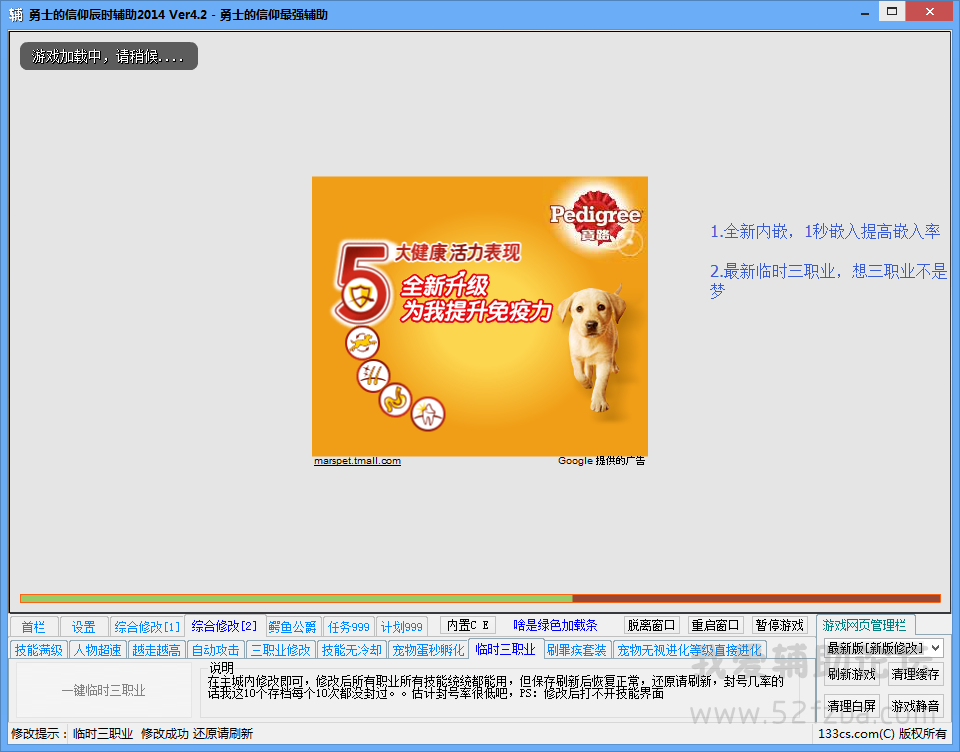The image size is (960, 752).
Task: Click the app icon in title bar
Action: (15, 13)
